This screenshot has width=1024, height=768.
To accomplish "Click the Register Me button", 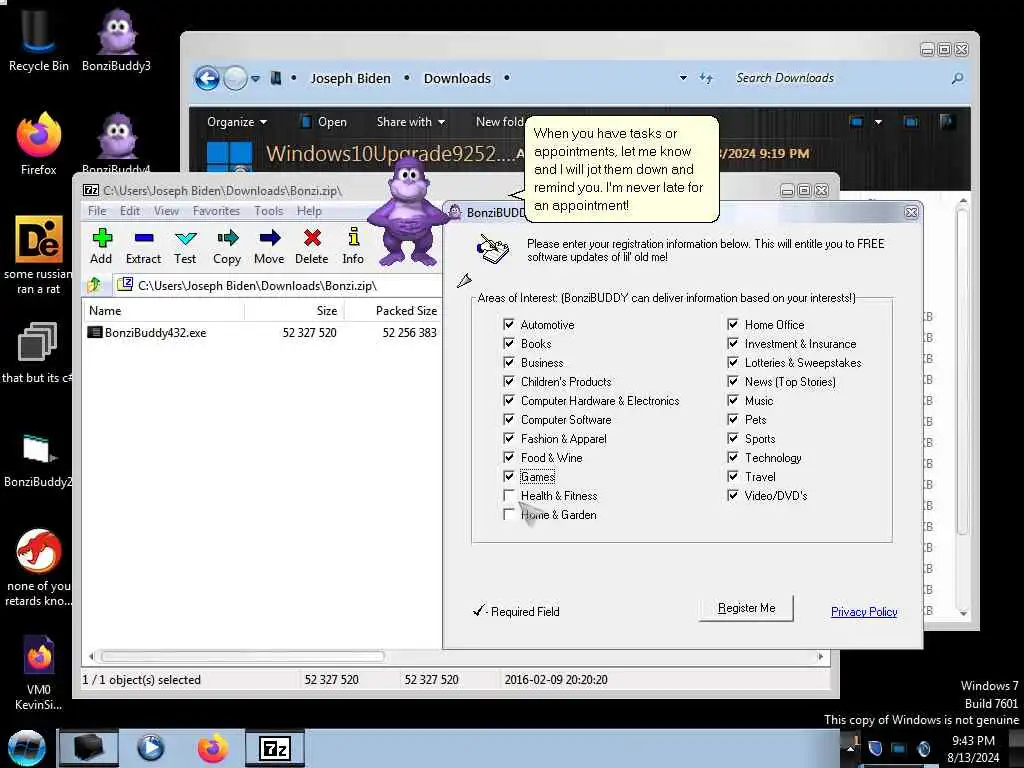I will point(746,608).
